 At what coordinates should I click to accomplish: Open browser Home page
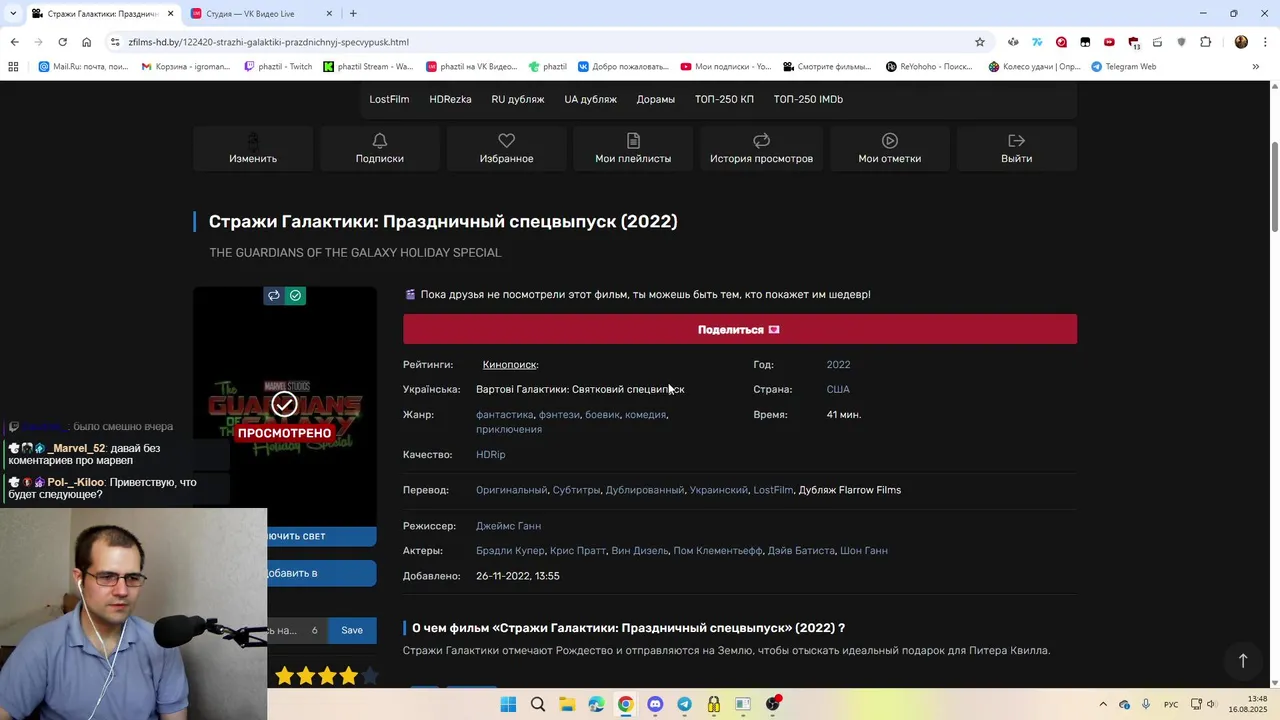(87, 42)
